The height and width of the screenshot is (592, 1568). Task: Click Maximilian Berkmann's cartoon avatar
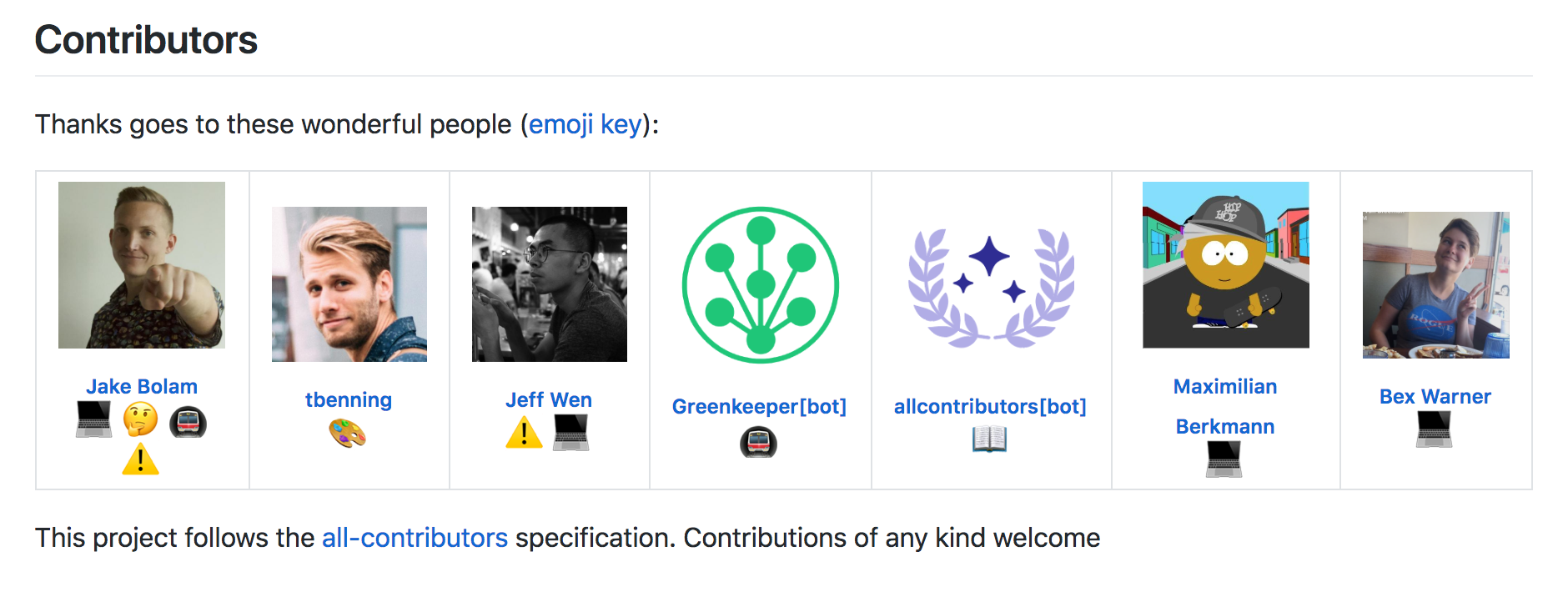click(1224, 265)
